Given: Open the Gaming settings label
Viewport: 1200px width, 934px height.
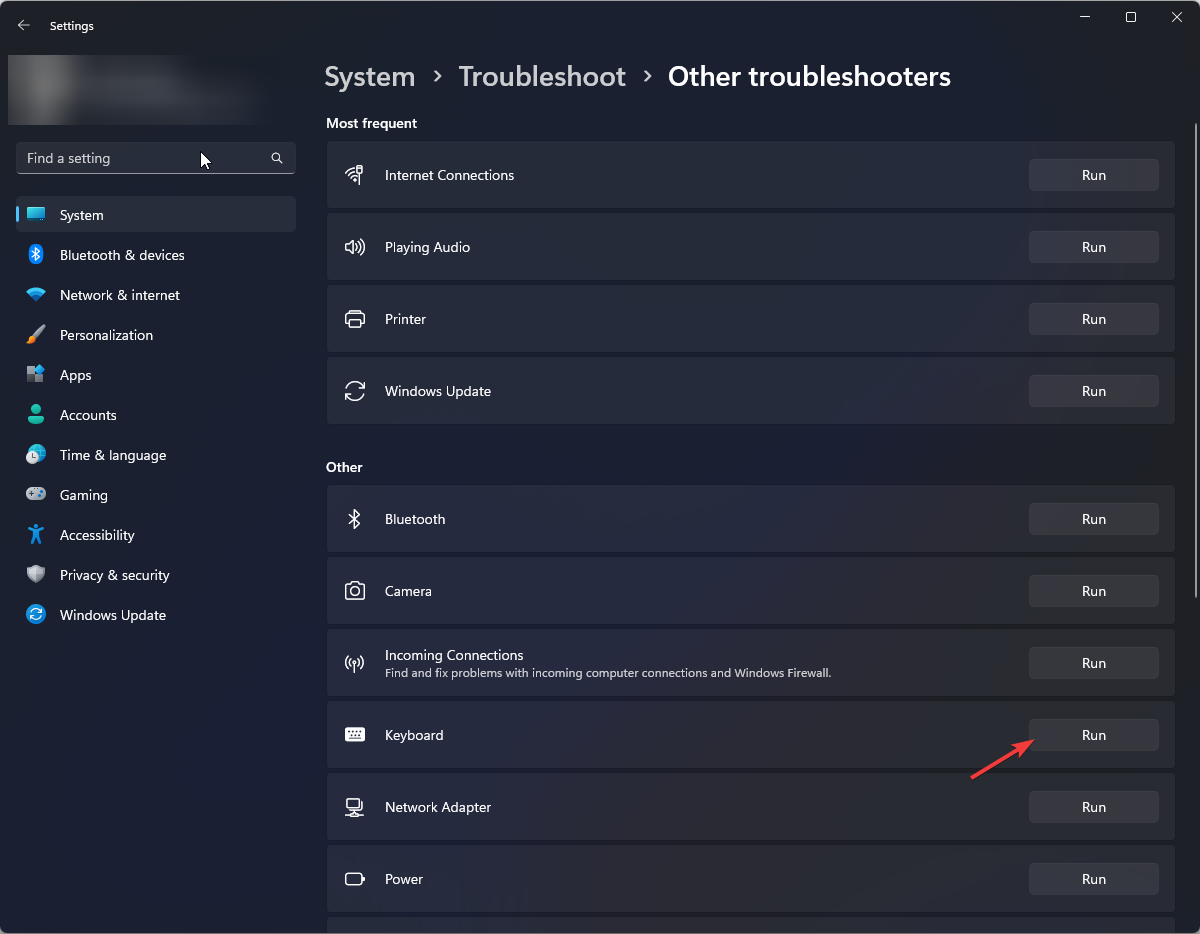Looking at the screenshot, I should click(x=84, y=495).
